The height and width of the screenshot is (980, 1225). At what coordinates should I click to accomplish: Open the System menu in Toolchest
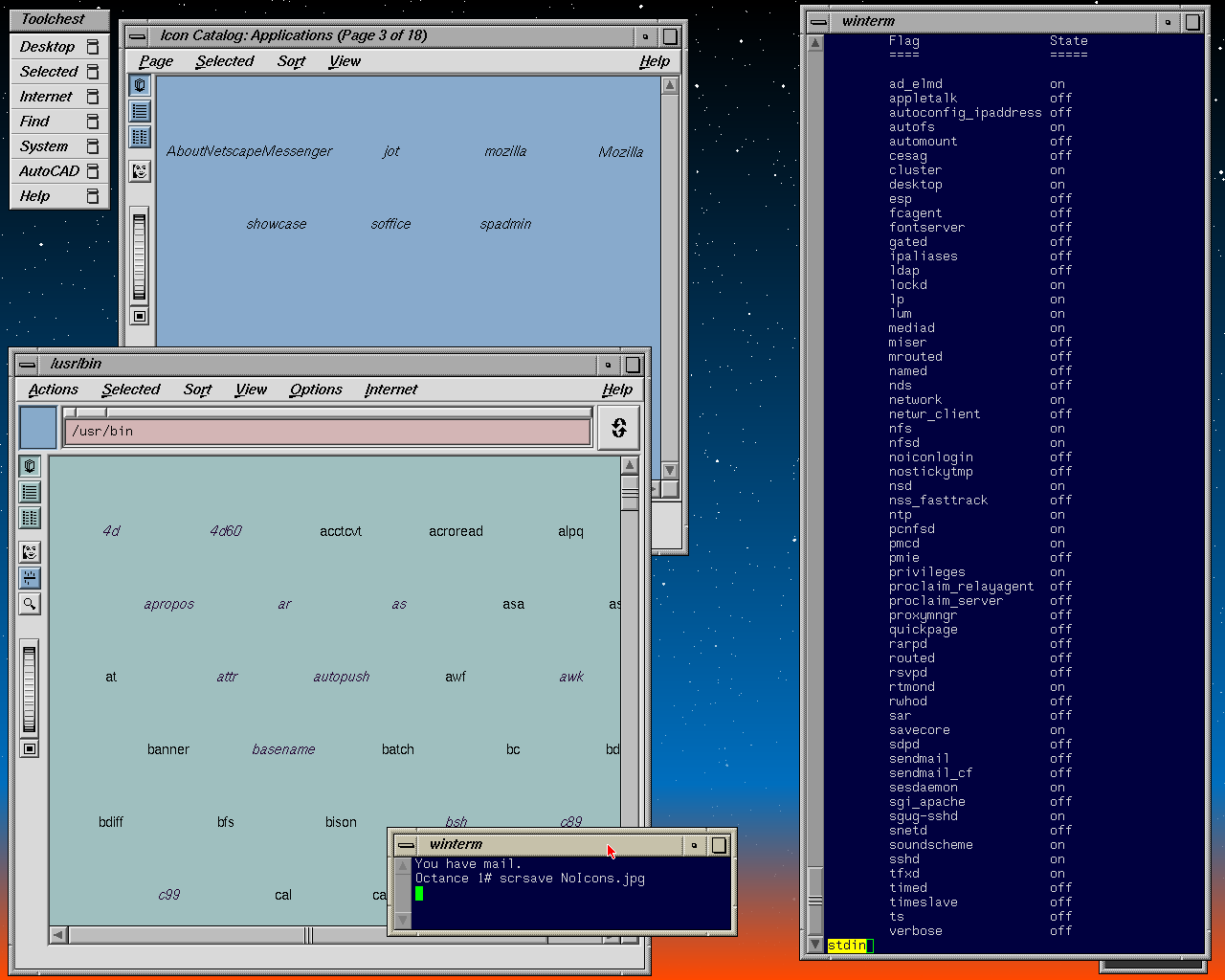click(x=59, y=146)
